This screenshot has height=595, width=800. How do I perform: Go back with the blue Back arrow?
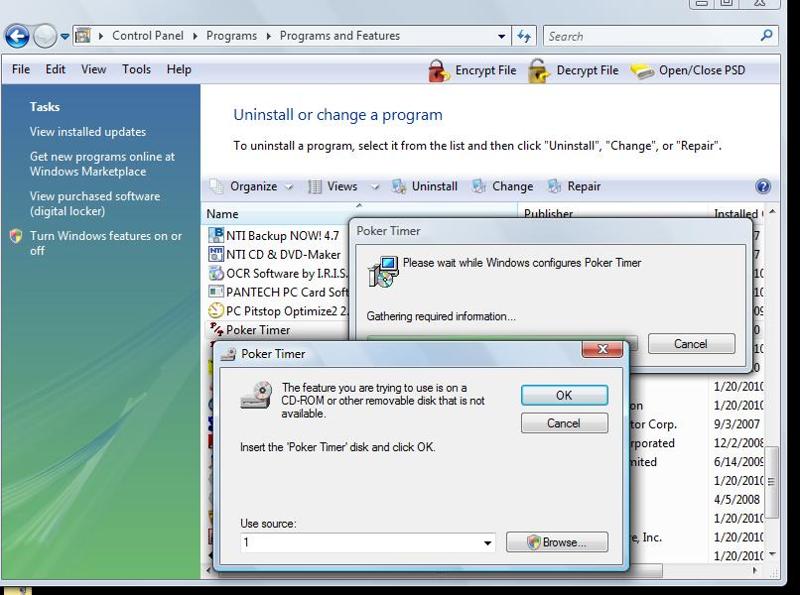[17, 36]
